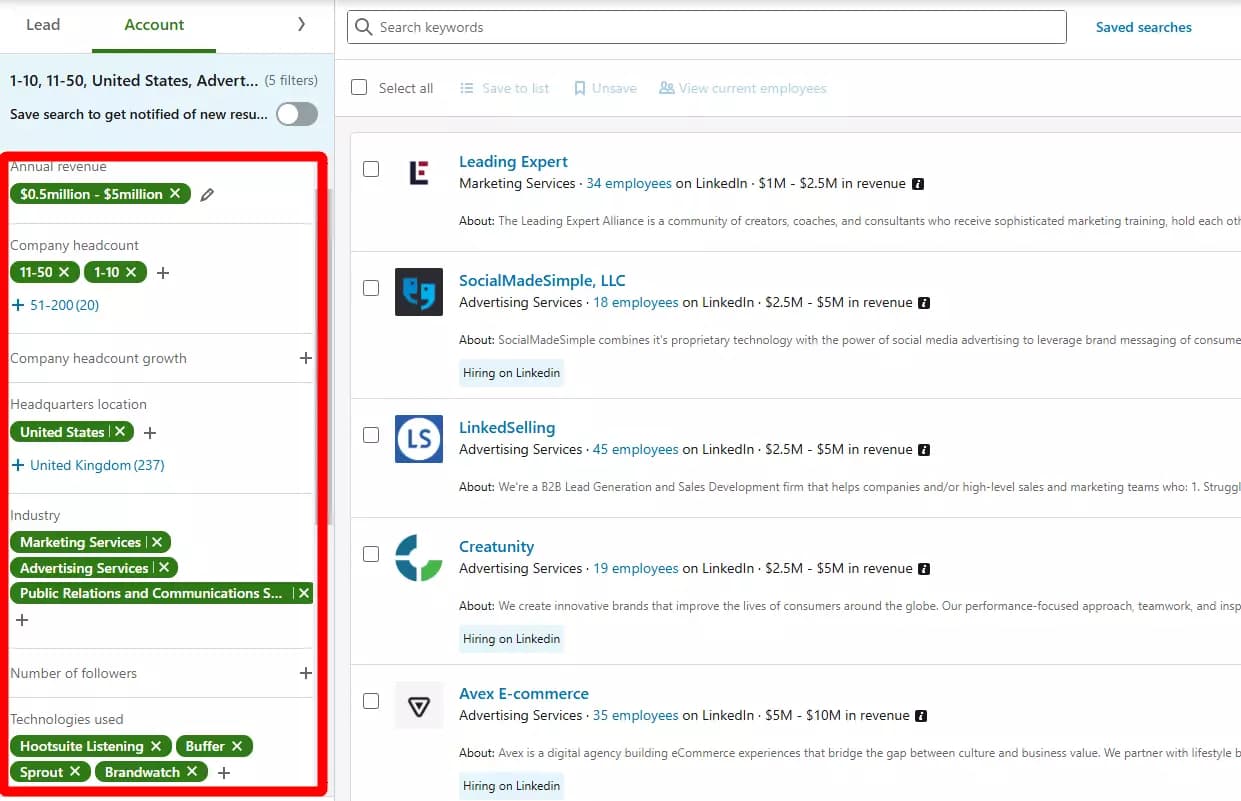Click LinkedSelling LS logo thumbnail
This screenshot has width=1241, height=801.
pos(419,439)
